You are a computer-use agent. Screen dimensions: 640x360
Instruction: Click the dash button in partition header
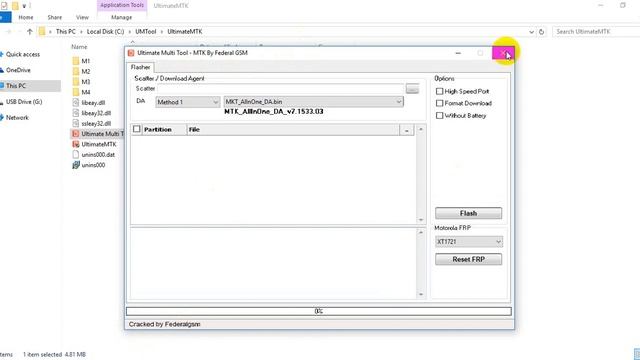(x=407, y=130)
